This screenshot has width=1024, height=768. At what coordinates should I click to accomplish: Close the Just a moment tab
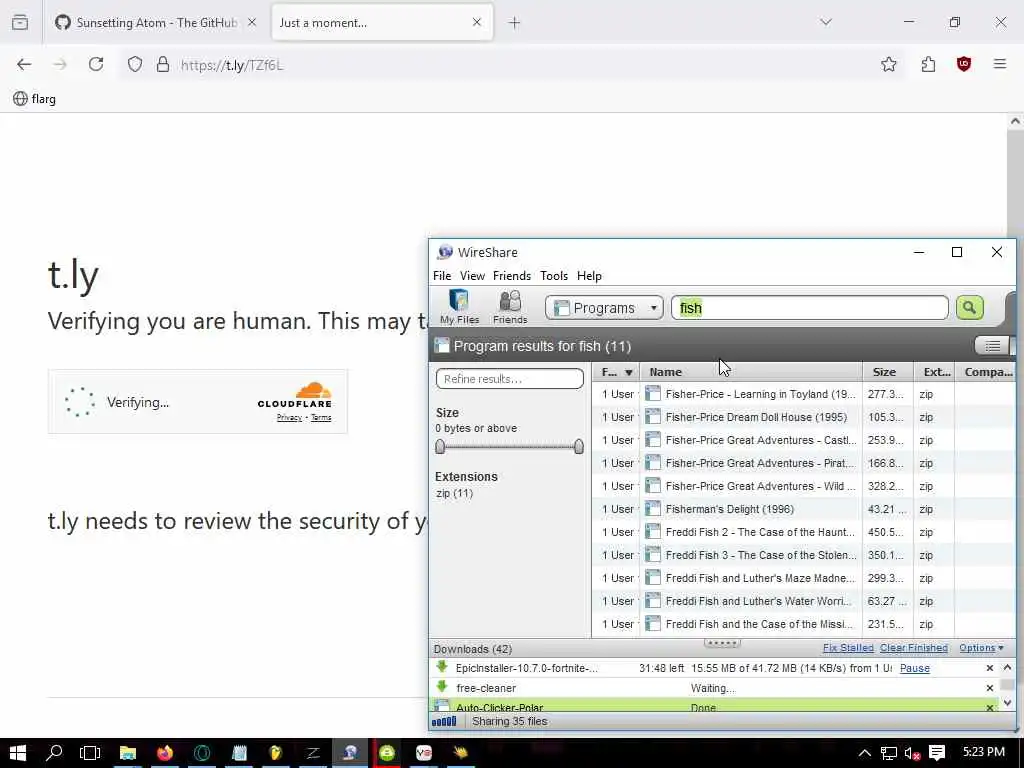(x=477, y=22)
